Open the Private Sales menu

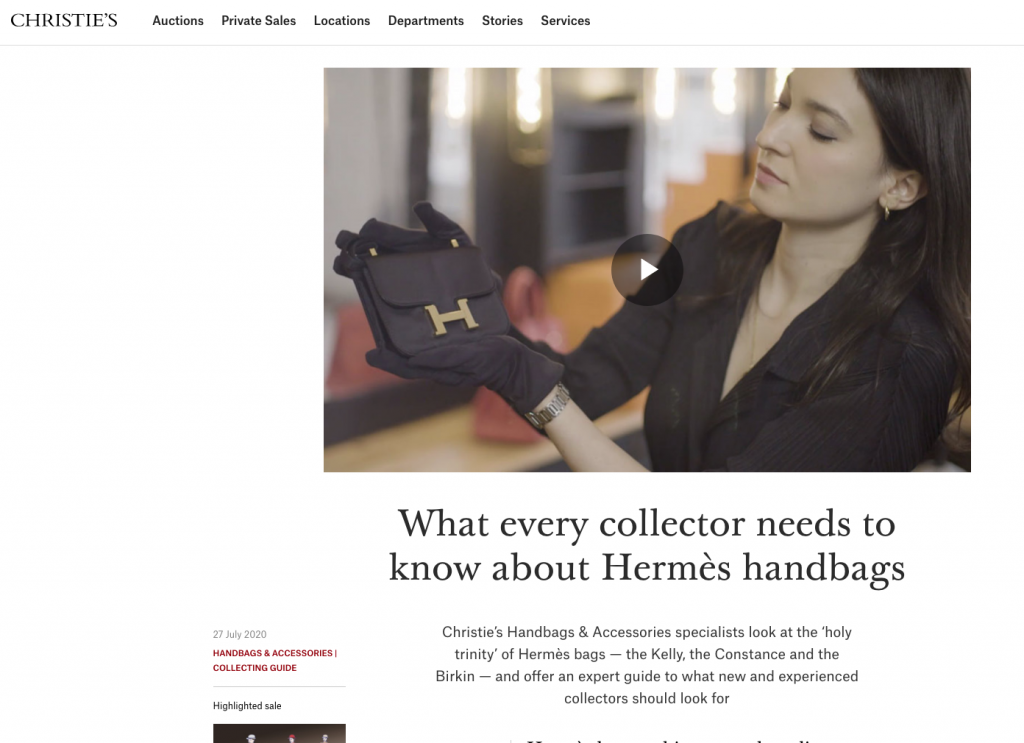[259, 21]
